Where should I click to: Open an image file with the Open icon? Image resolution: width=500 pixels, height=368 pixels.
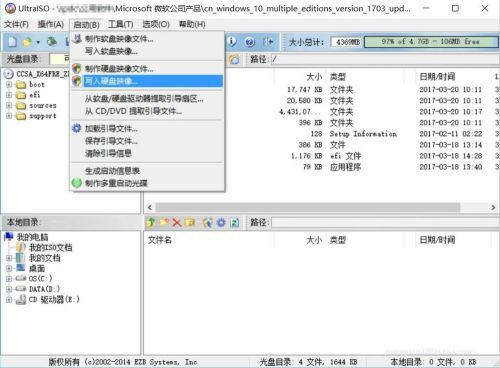click(27, 42)
